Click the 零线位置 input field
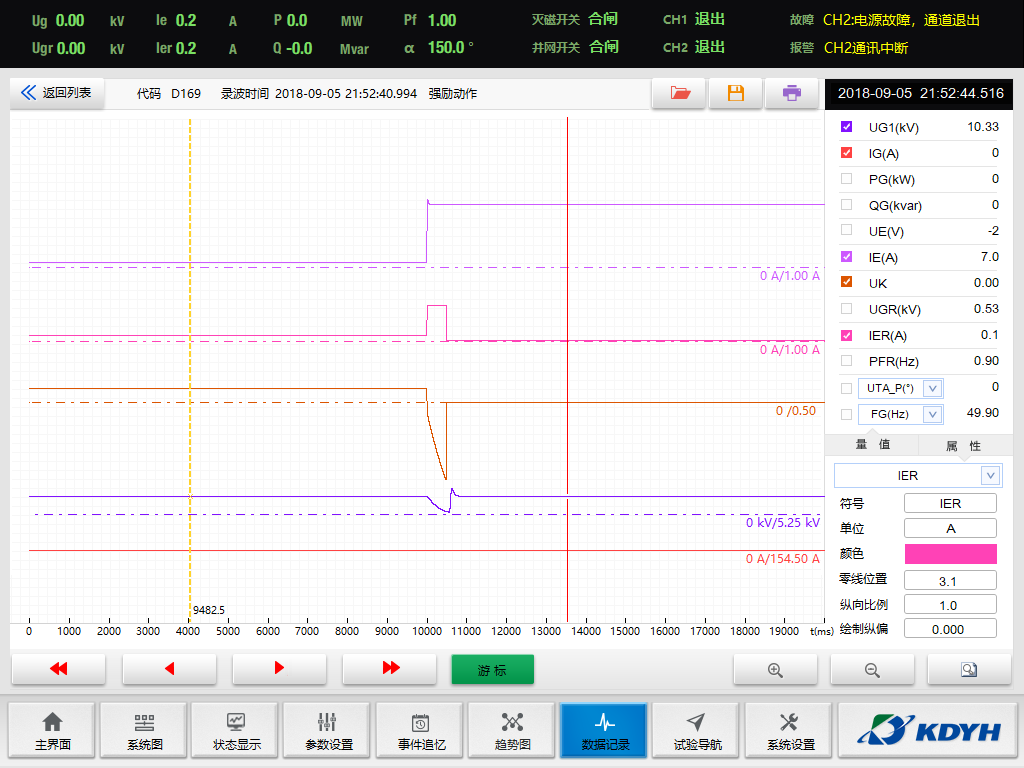The width and height of the screenshot is (1024, 768). [x=950, y=580]
